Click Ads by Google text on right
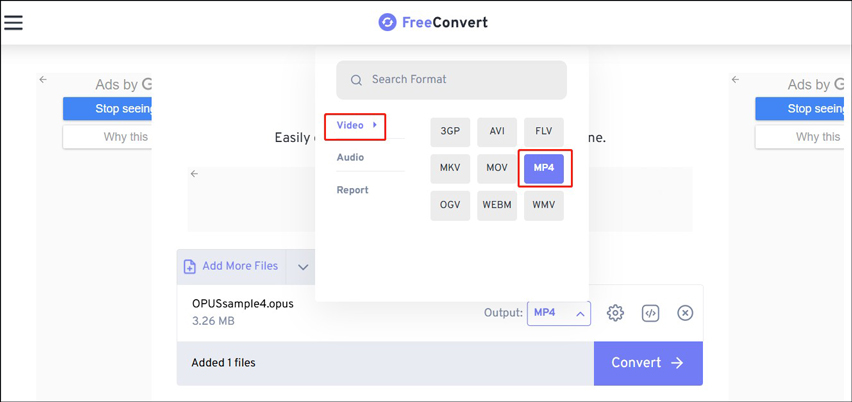This screenshot has width=852, height=402. pos(816,85)
